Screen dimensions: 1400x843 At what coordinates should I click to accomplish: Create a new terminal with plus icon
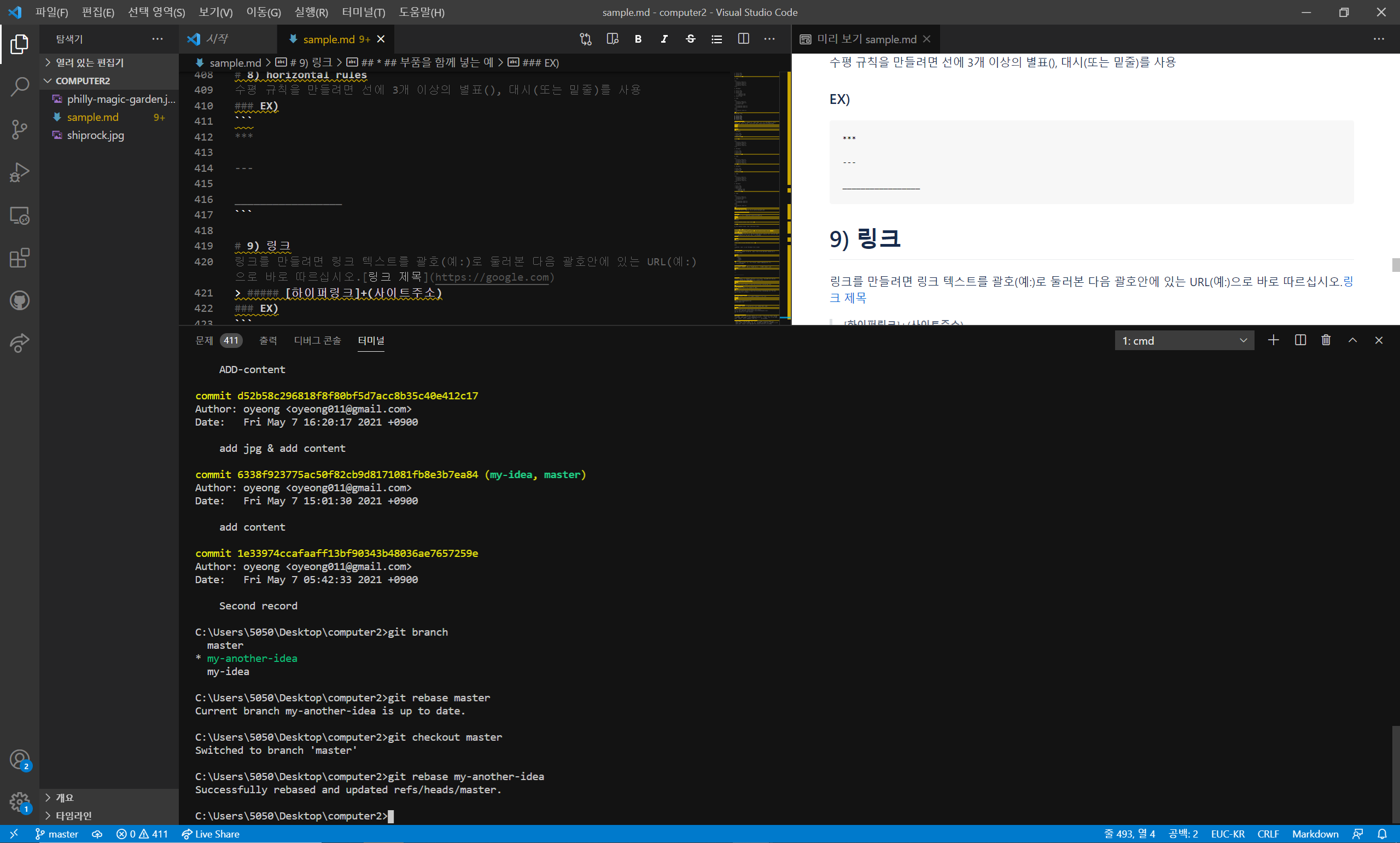click(x=1273, y=340)
